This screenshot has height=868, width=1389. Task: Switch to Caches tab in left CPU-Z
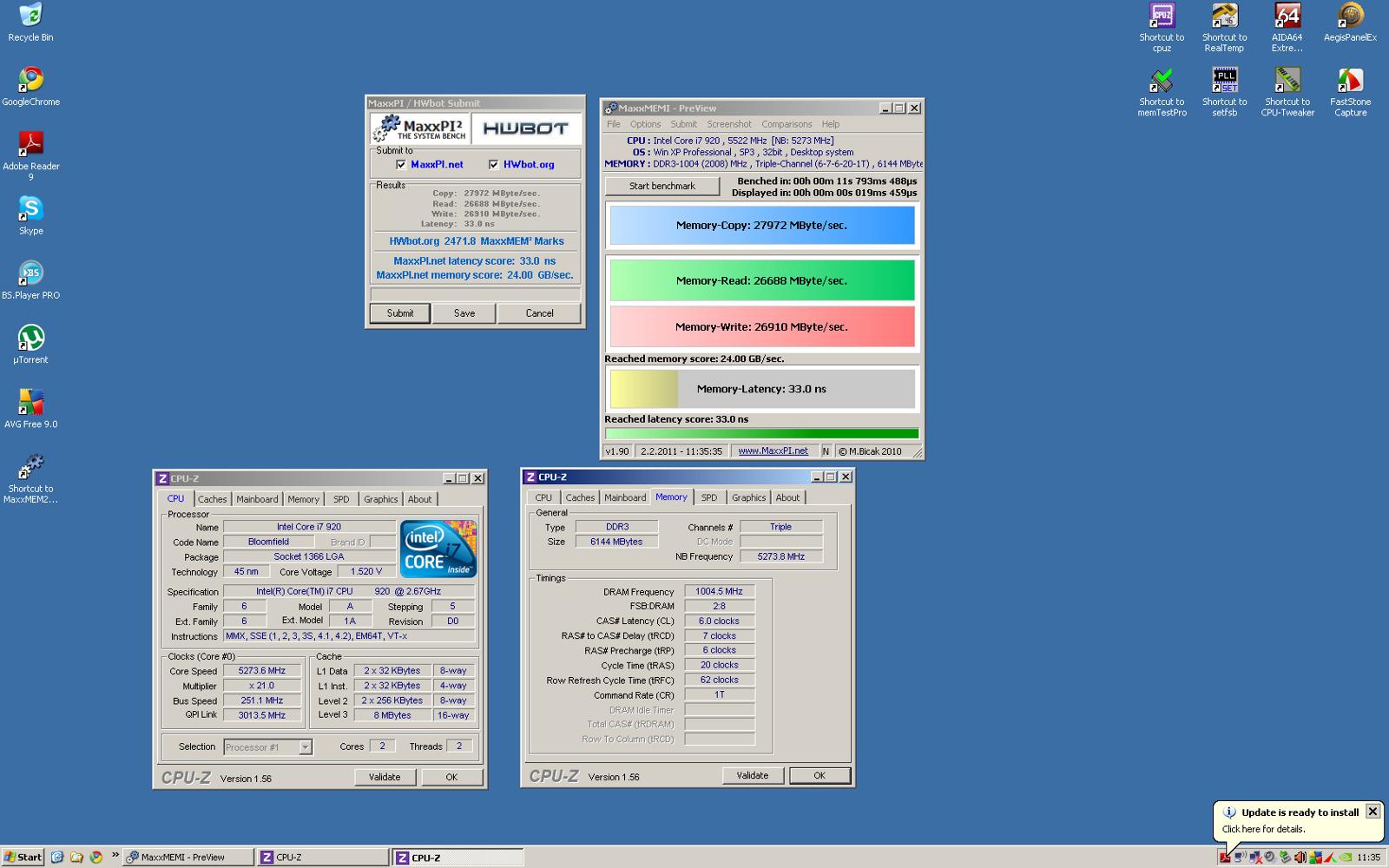(x=212, y=499)
